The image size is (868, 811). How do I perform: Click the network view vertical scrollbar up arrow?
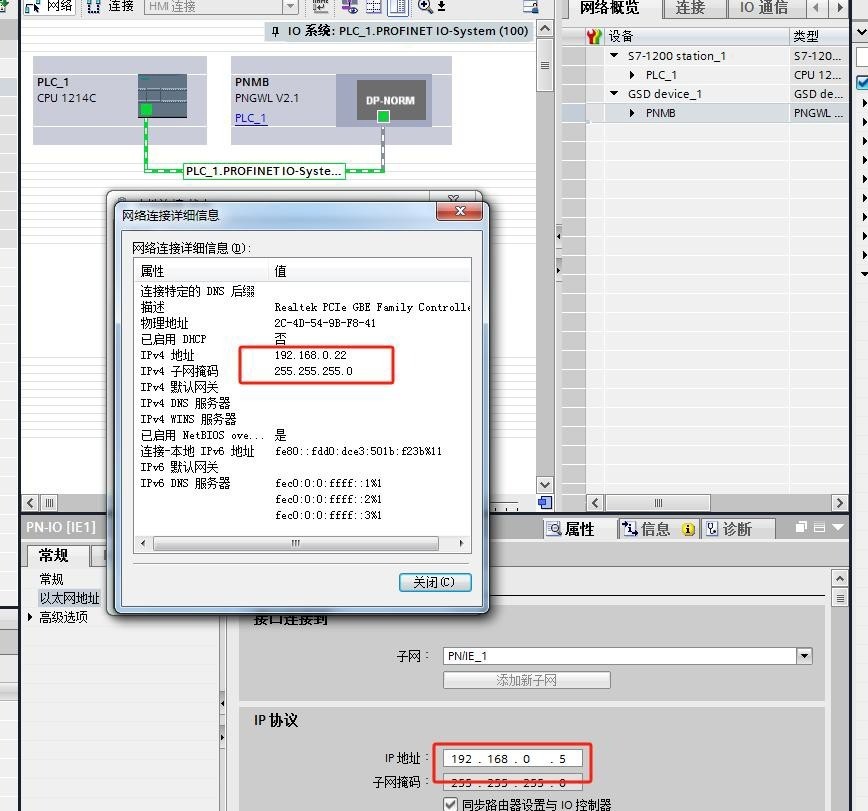coord(545,28)
